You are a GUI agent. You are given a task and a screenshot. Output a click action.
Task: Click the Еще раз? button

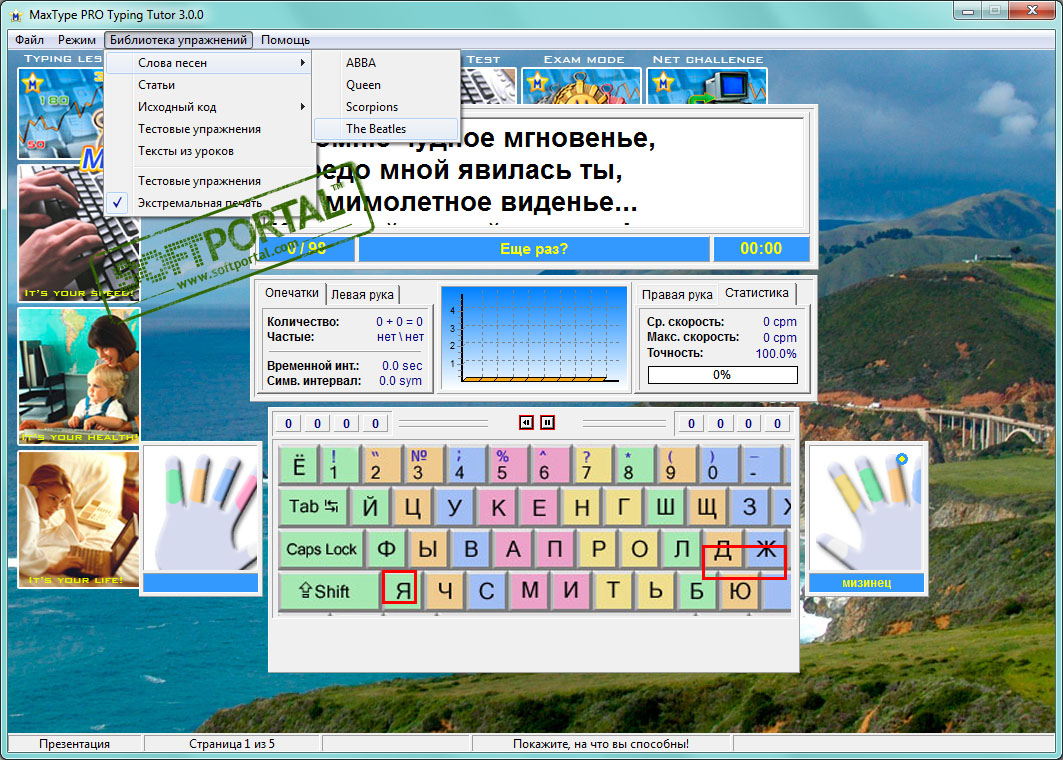pos(534,249)
